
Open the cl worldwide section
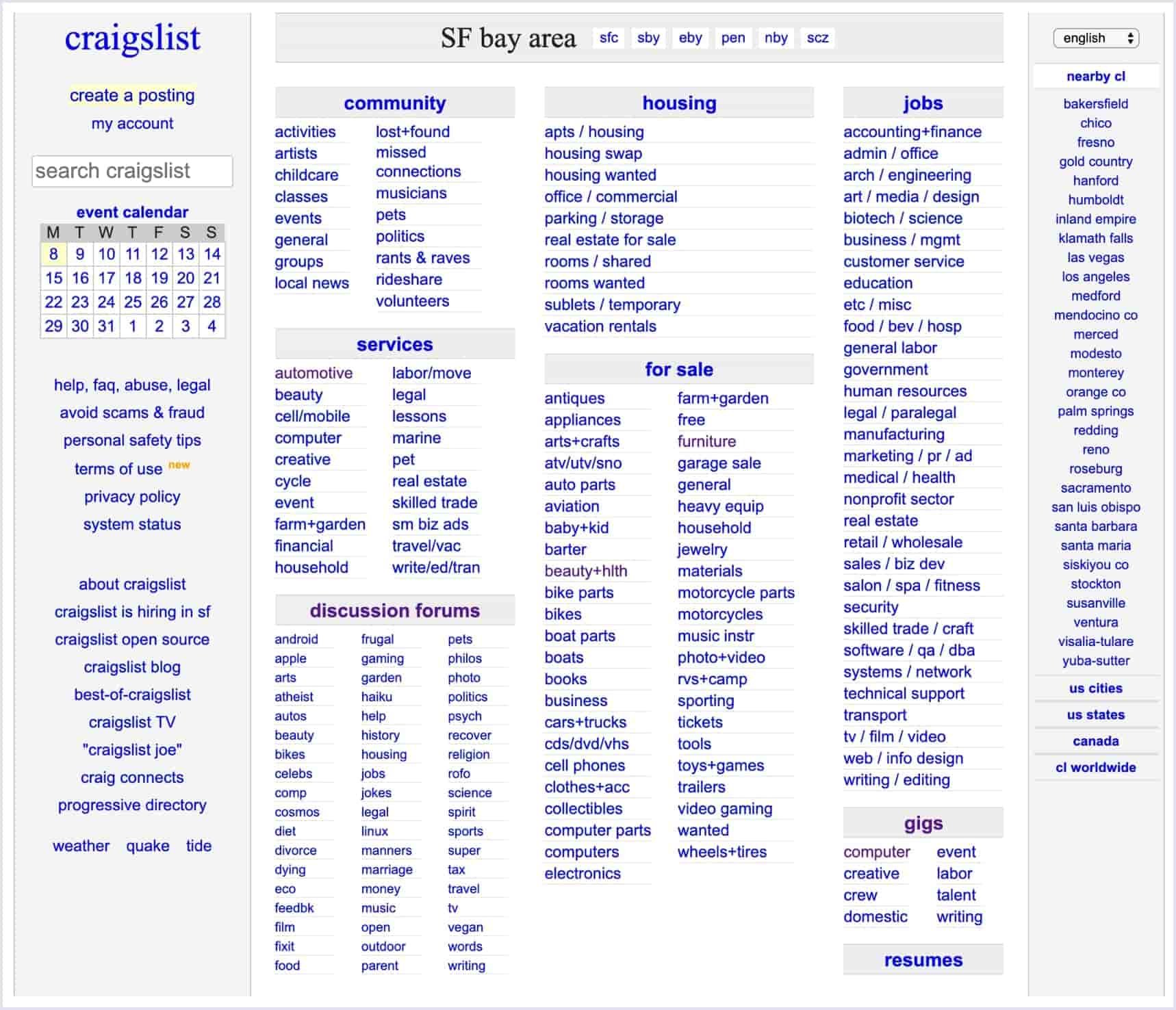(1095, 767)
